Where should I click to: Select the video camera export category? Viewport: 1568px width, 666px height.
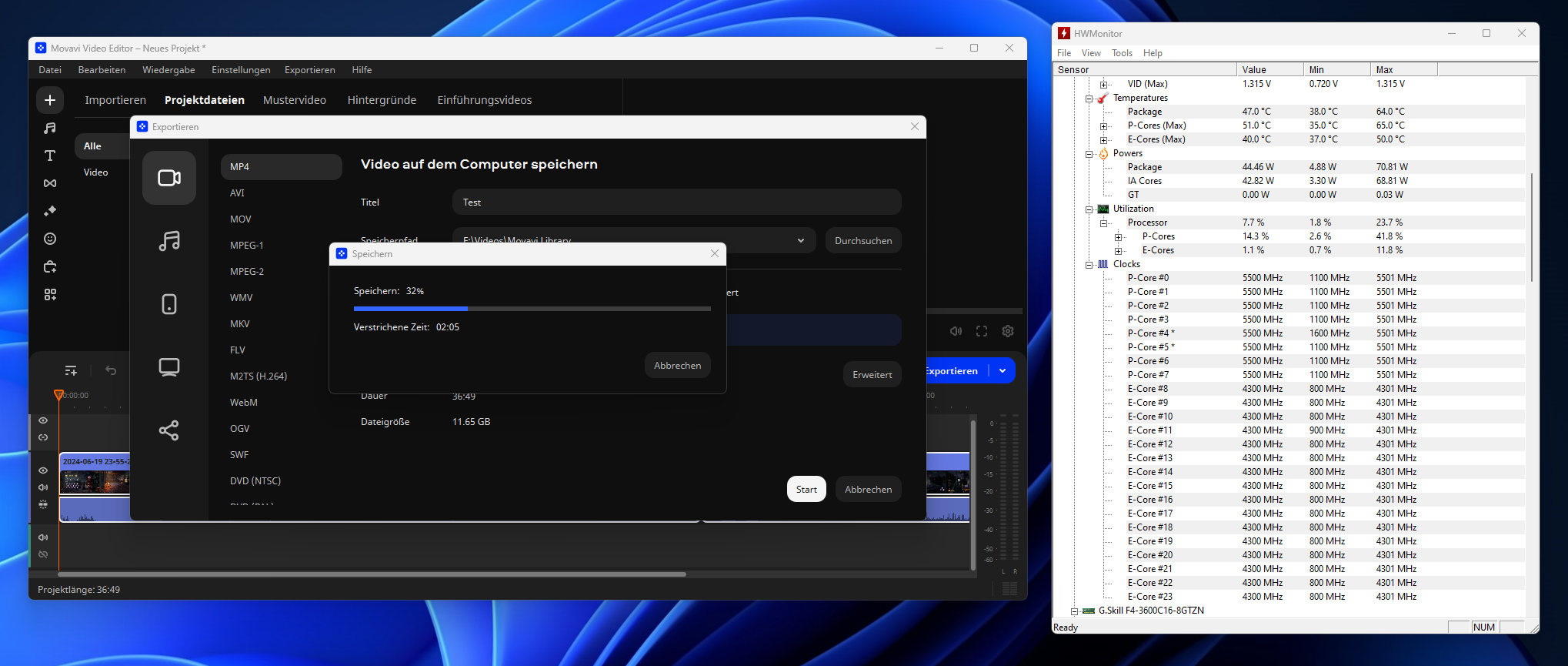pos(169,178)
